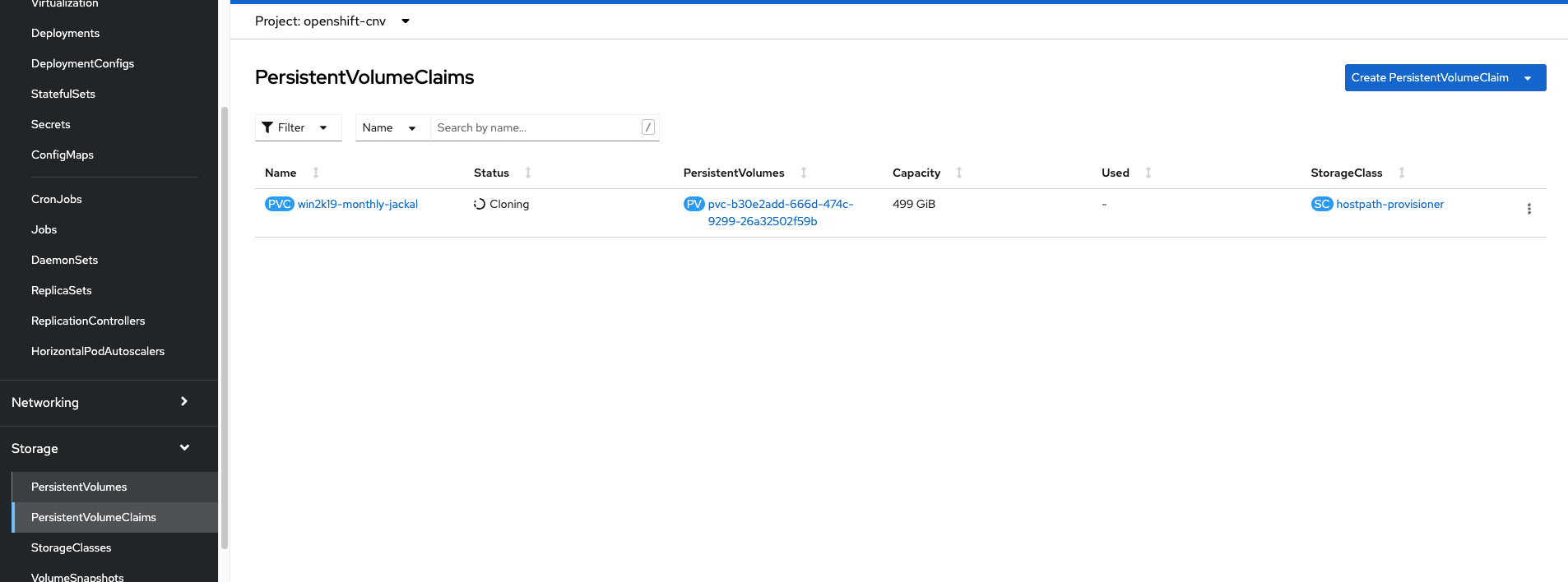Go to ReplicaSets in sidebar
The image size is (1568, 582).
[x=62, y=290]
